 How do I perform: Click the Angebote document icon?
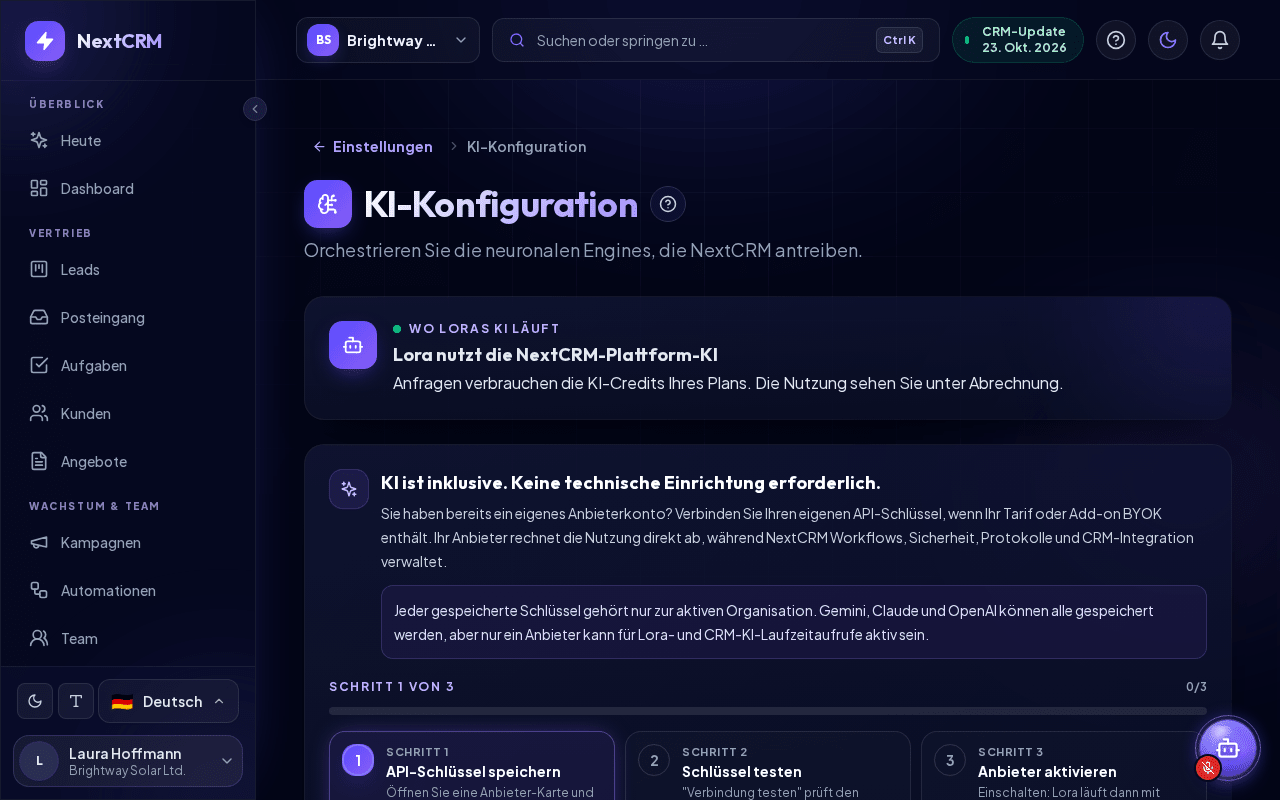[39, 461]
